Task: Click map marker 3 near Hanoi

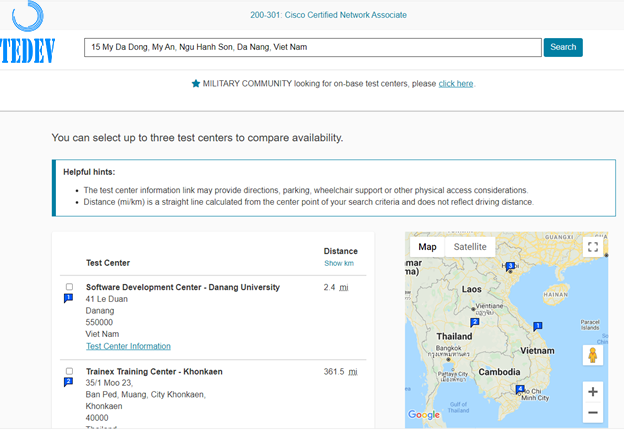Action: point(510,266)
